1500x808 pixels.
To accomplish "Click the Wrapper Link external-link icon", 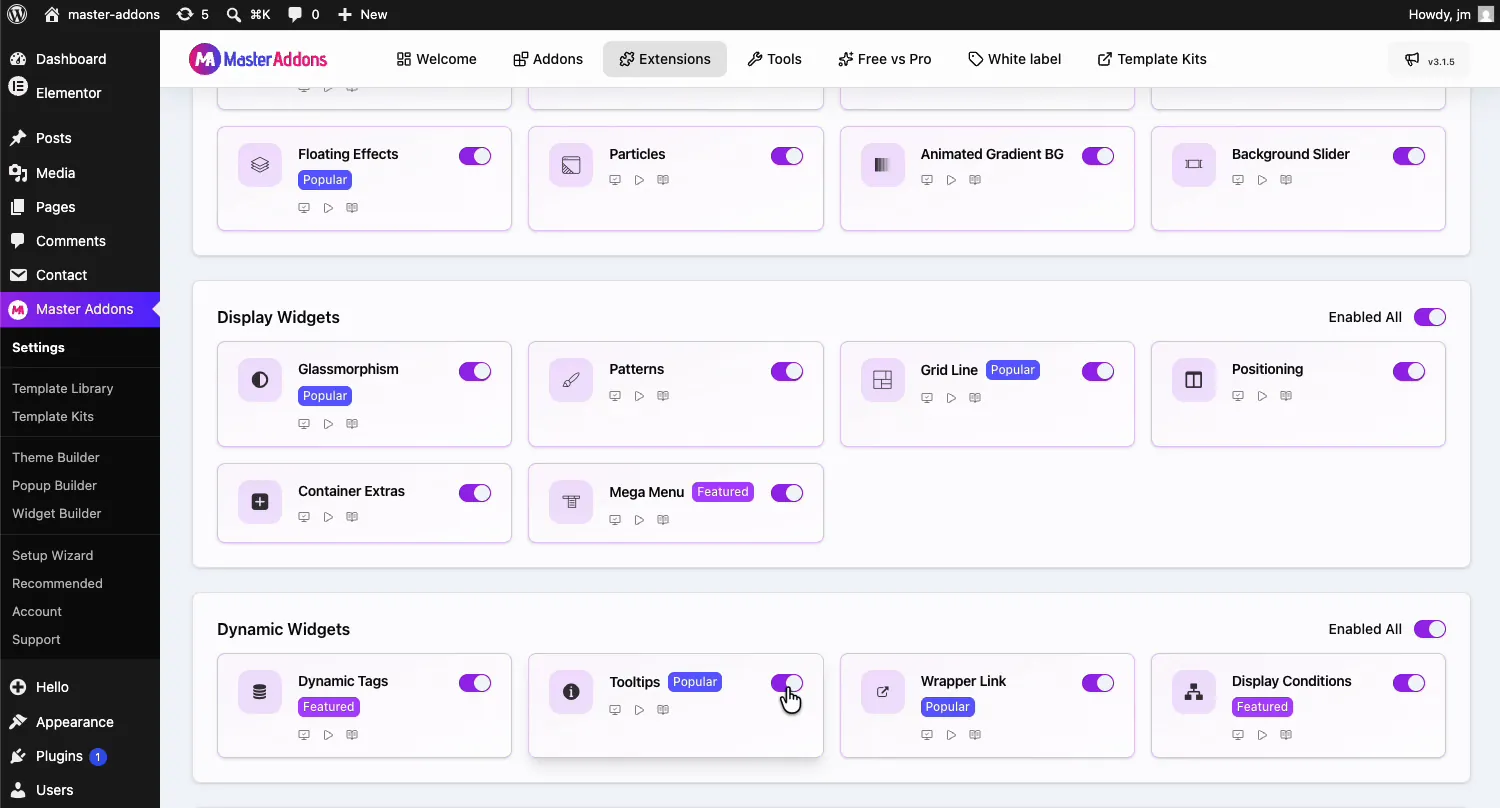I will (882, 692).
